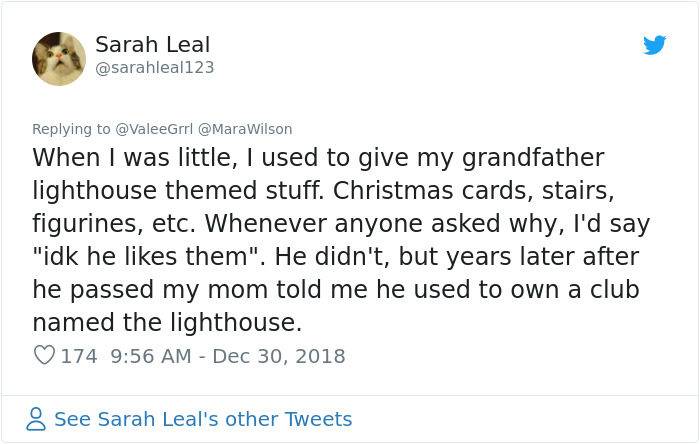The height and width of the screenshot is (444, 700).
Task: Click the quoted 'idk he likes them'
Action: pyautogui.click(x=145, y=256)
